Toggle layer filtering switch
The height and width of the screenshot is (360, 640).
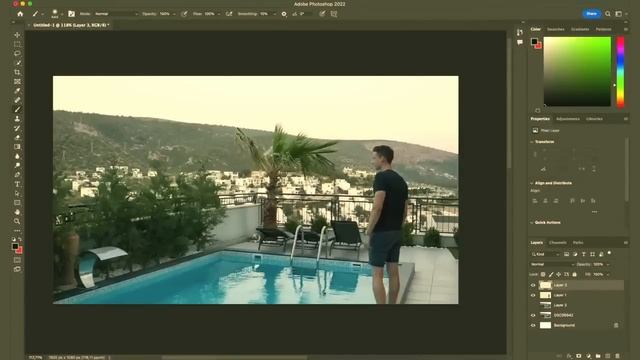click(609, 253)
